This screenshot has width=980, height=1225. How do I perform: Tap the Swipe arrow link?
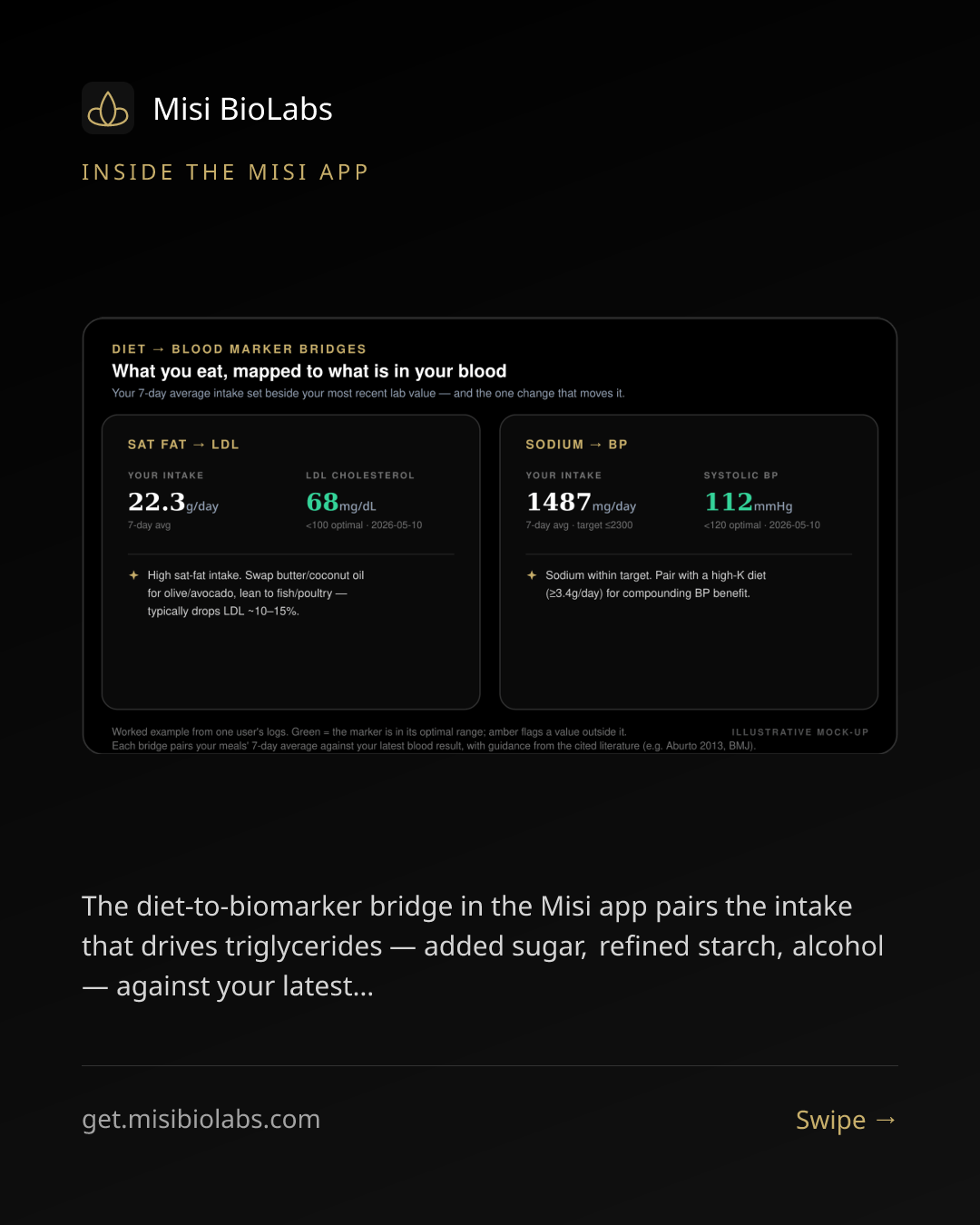pyautogui.click(x=846, y=1120)
